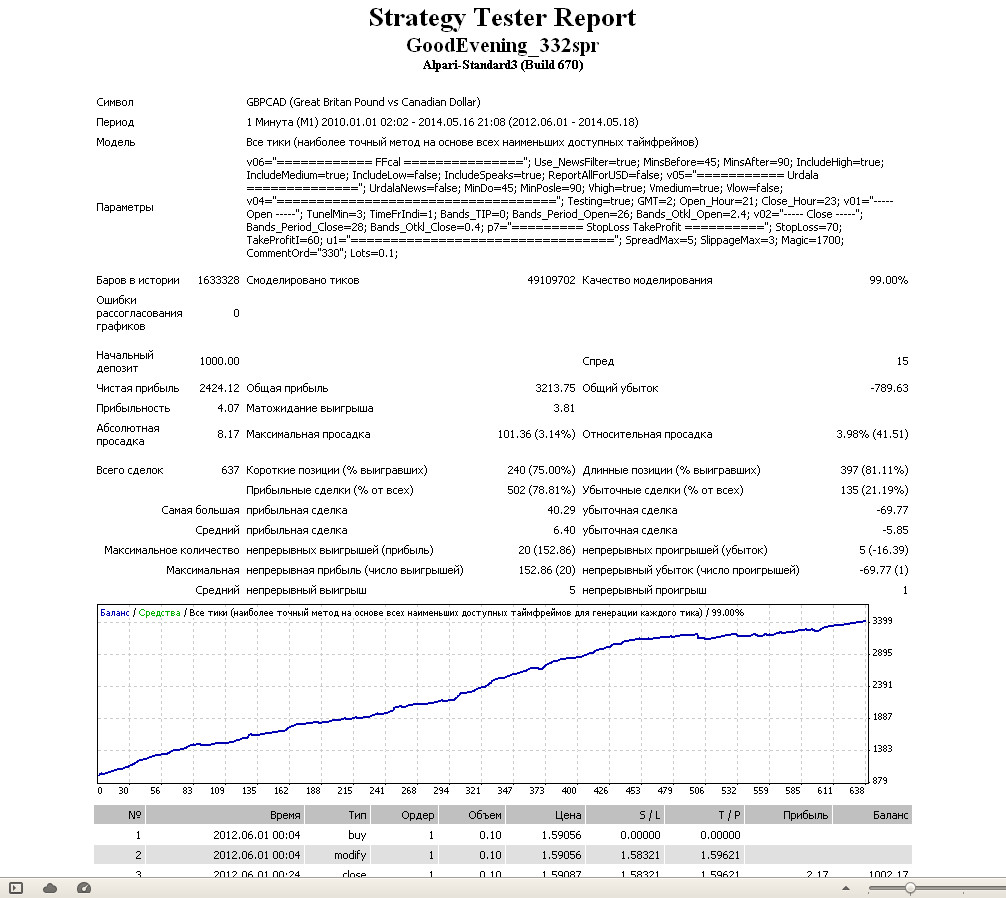Click the 'Модель' label
The height and width of the screenshot is (898, 1006).
pos(115,142)
